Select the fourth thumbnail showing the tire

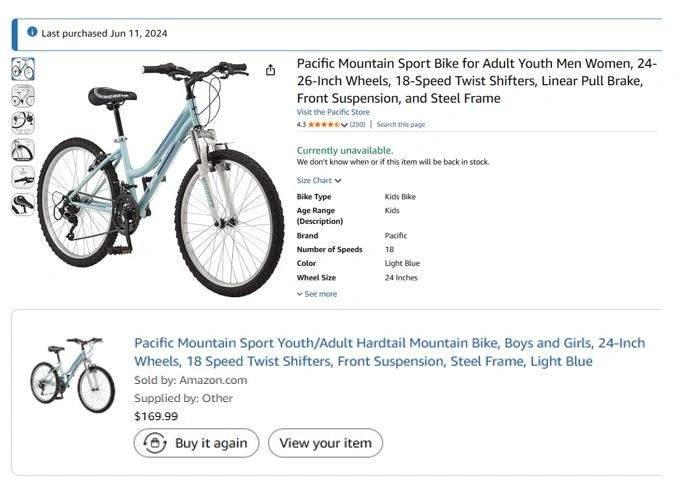pos(23,150)
